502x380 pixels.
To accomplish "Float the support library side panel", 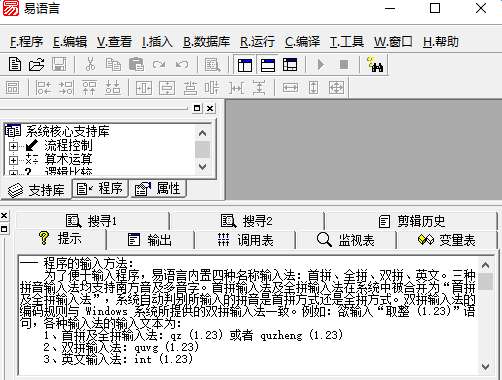I will (197, 108).
